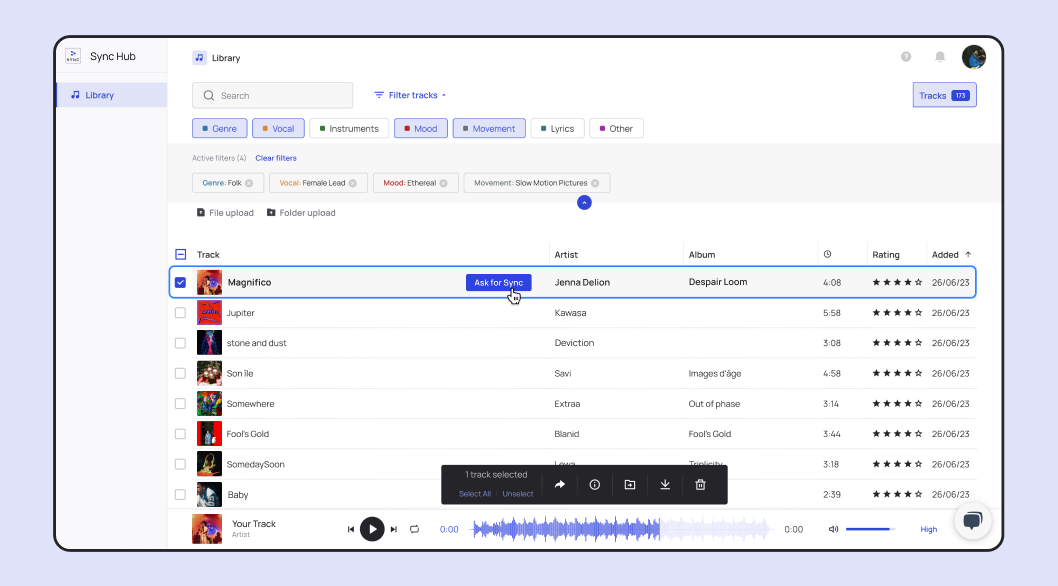The height and width of the screenshot is (586, 1058).
Task: Check the Jupiter track checkbox
Action: tap(180, 313)
